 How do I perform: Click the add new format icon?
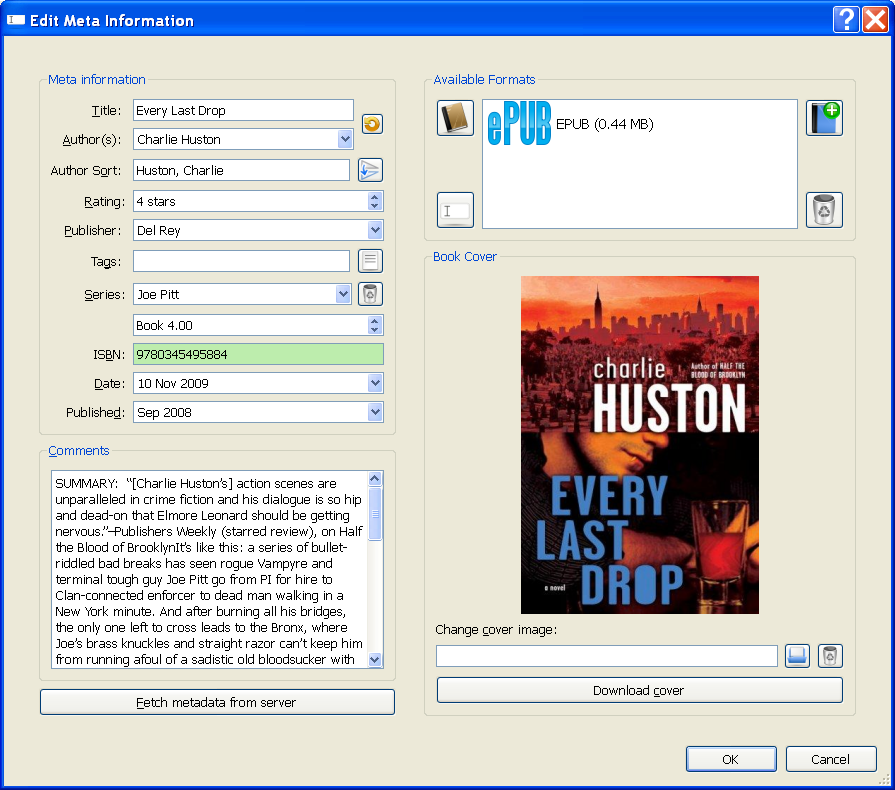tap(824, 118)
